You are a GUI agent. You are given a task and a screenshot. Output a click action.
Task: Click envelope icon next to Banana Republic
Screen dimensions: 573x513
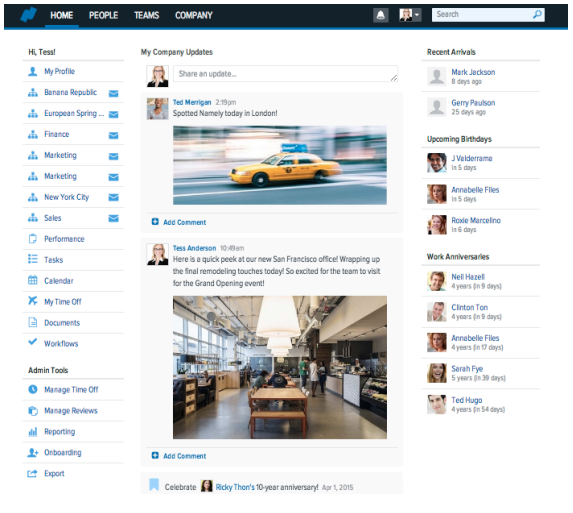tap(114, 93)
